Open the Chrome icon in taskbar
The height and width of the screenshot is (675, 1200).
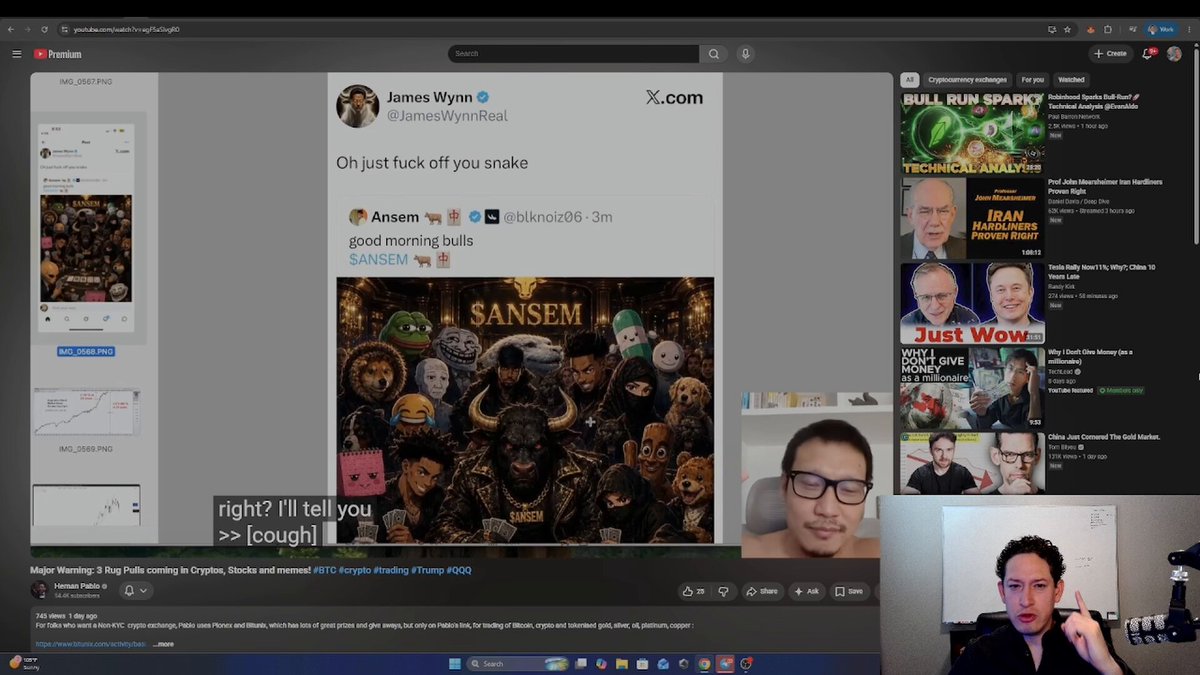point(704,664)
